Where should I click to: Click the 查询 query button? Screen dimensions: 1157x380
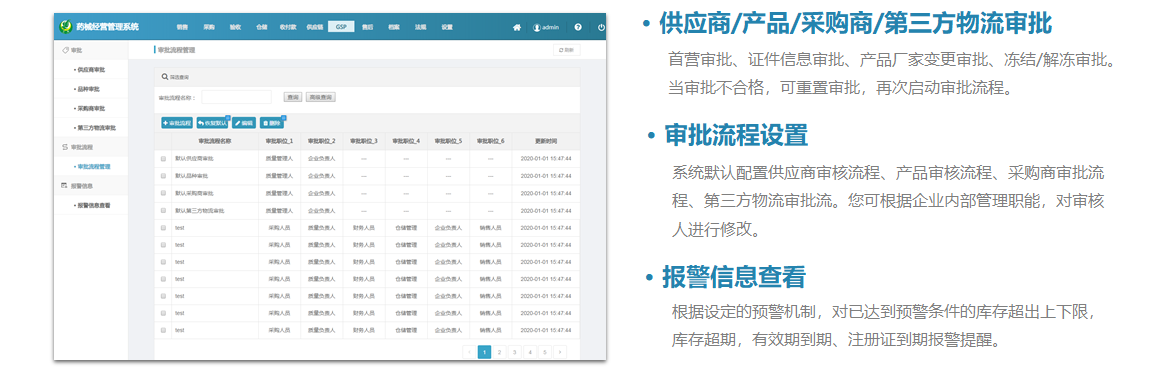(x=293, y=97)
